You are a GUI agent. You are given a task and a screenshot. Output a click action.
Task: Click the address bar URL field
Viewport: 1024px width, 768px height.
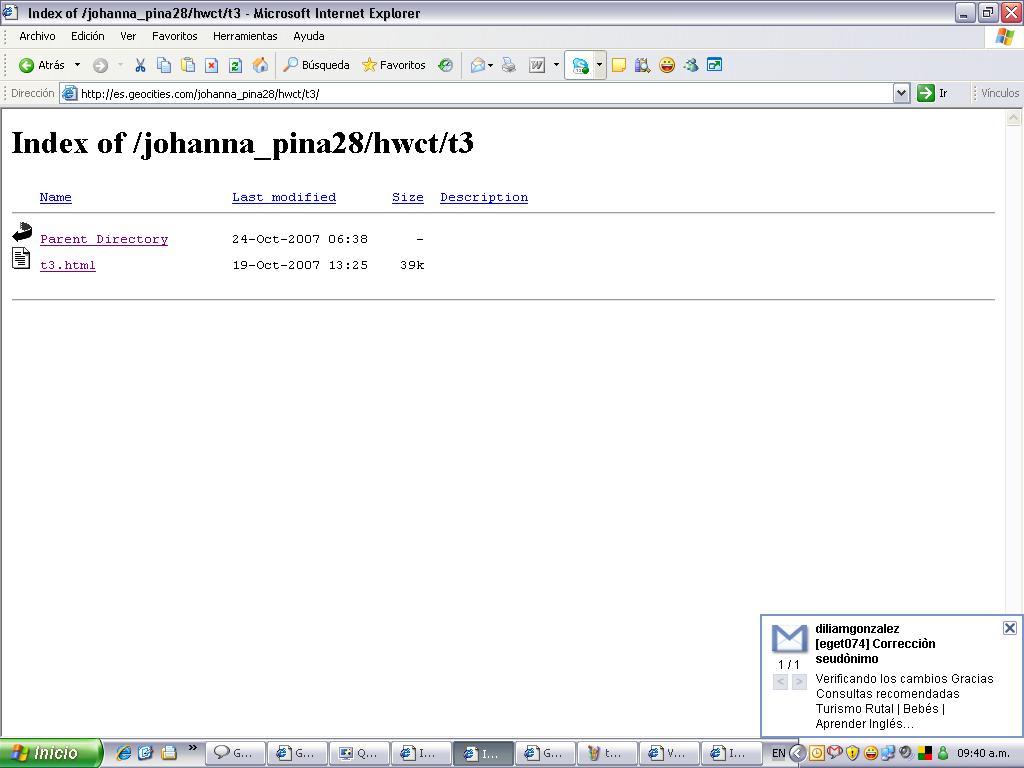(477, 93)
